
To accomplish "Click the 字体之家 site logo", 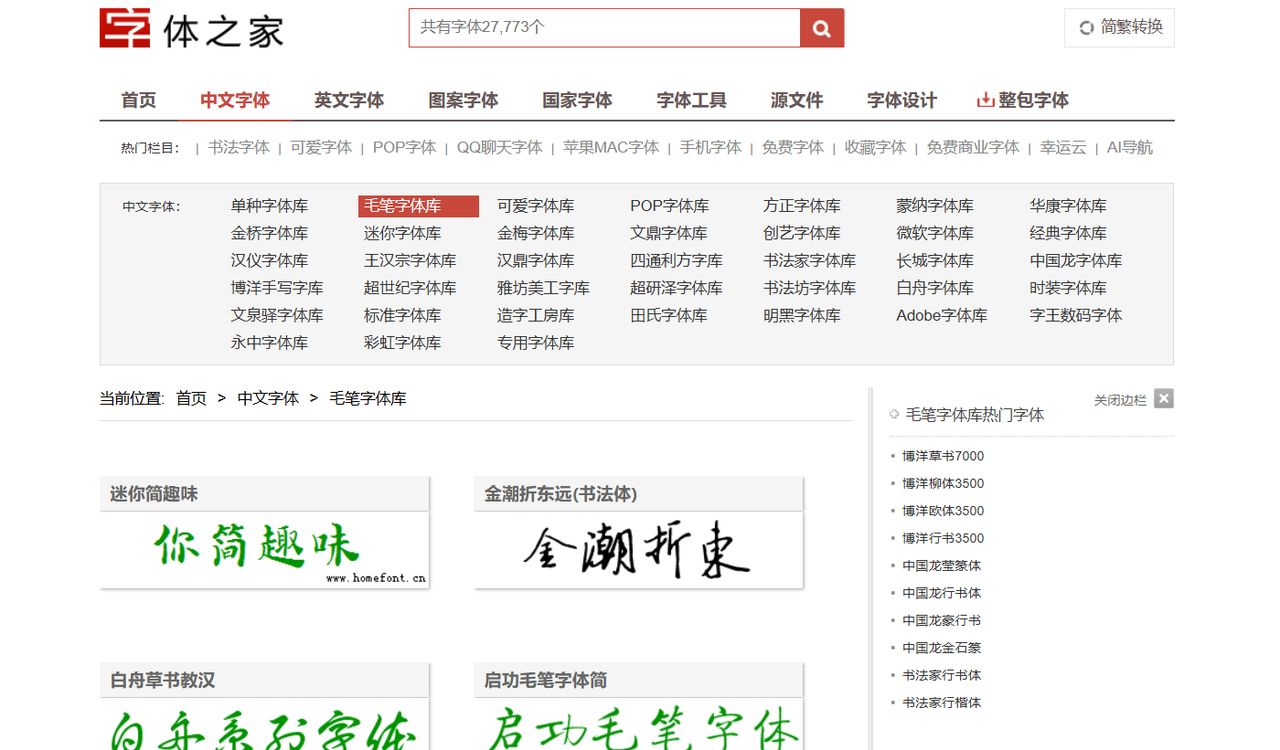I will pyautogui.click(x=191, y=29).
